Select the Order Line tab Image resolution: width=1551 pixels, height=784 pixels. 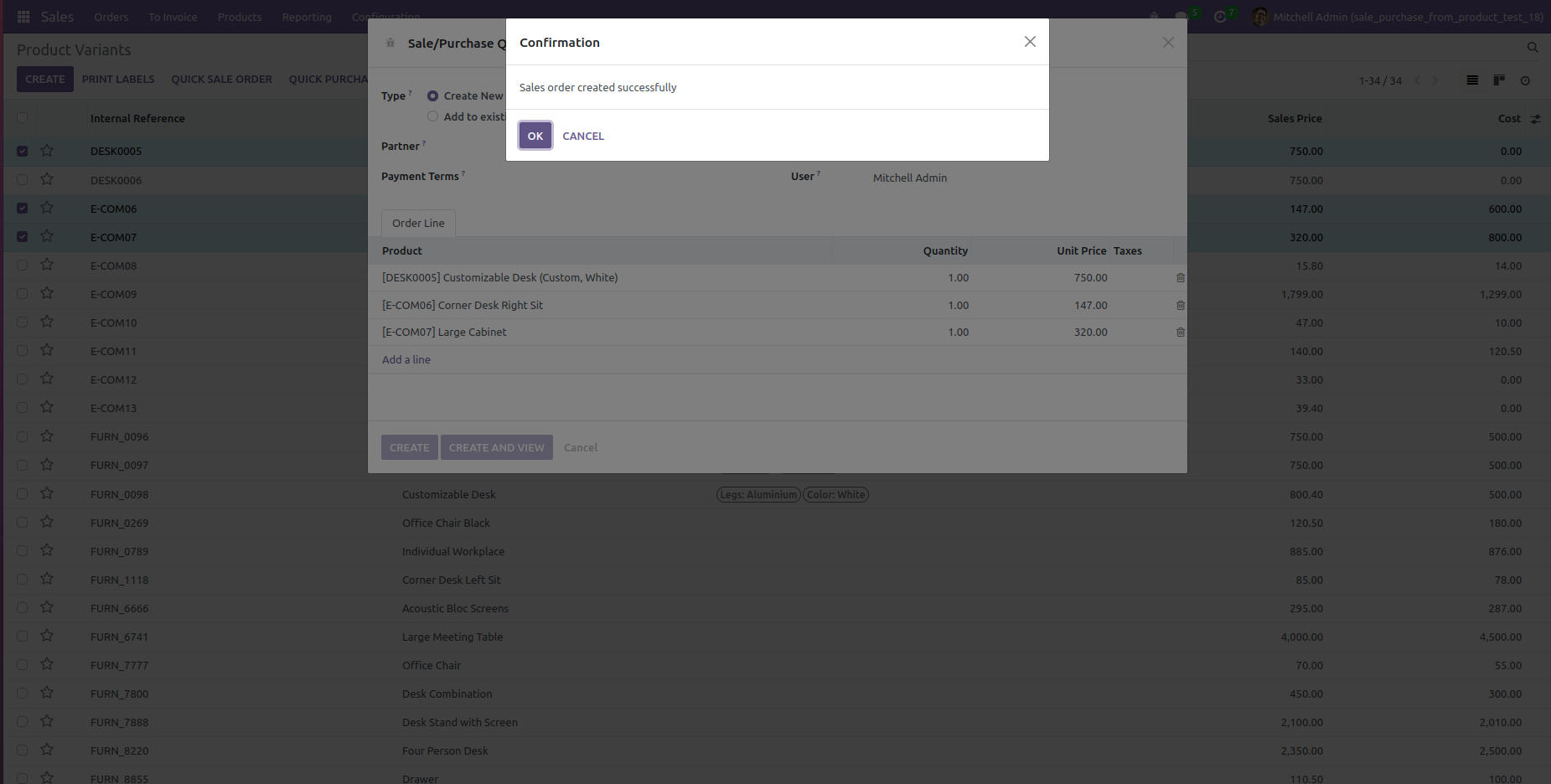(418, 224)
